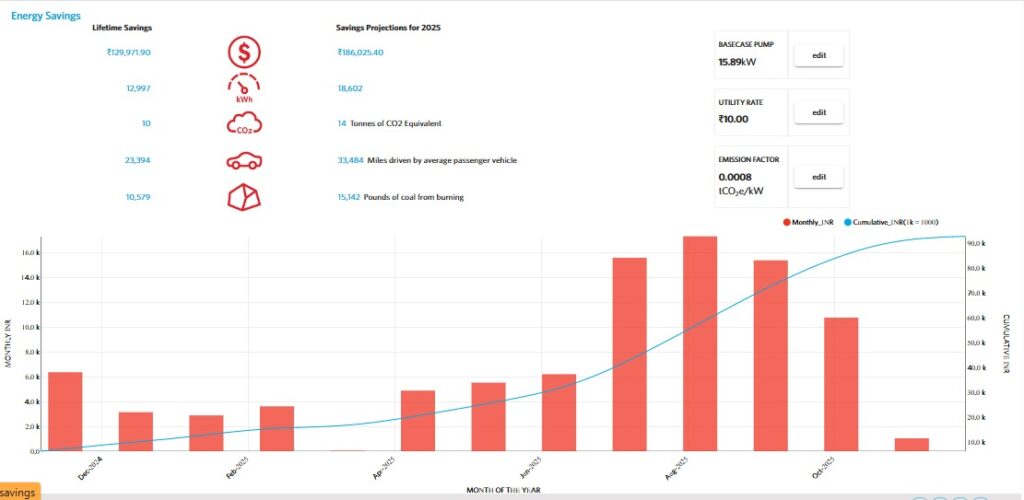The height and width of the screenshot is (500, 1024).
Task: Select the December 2024 bar
Action: 65,411
